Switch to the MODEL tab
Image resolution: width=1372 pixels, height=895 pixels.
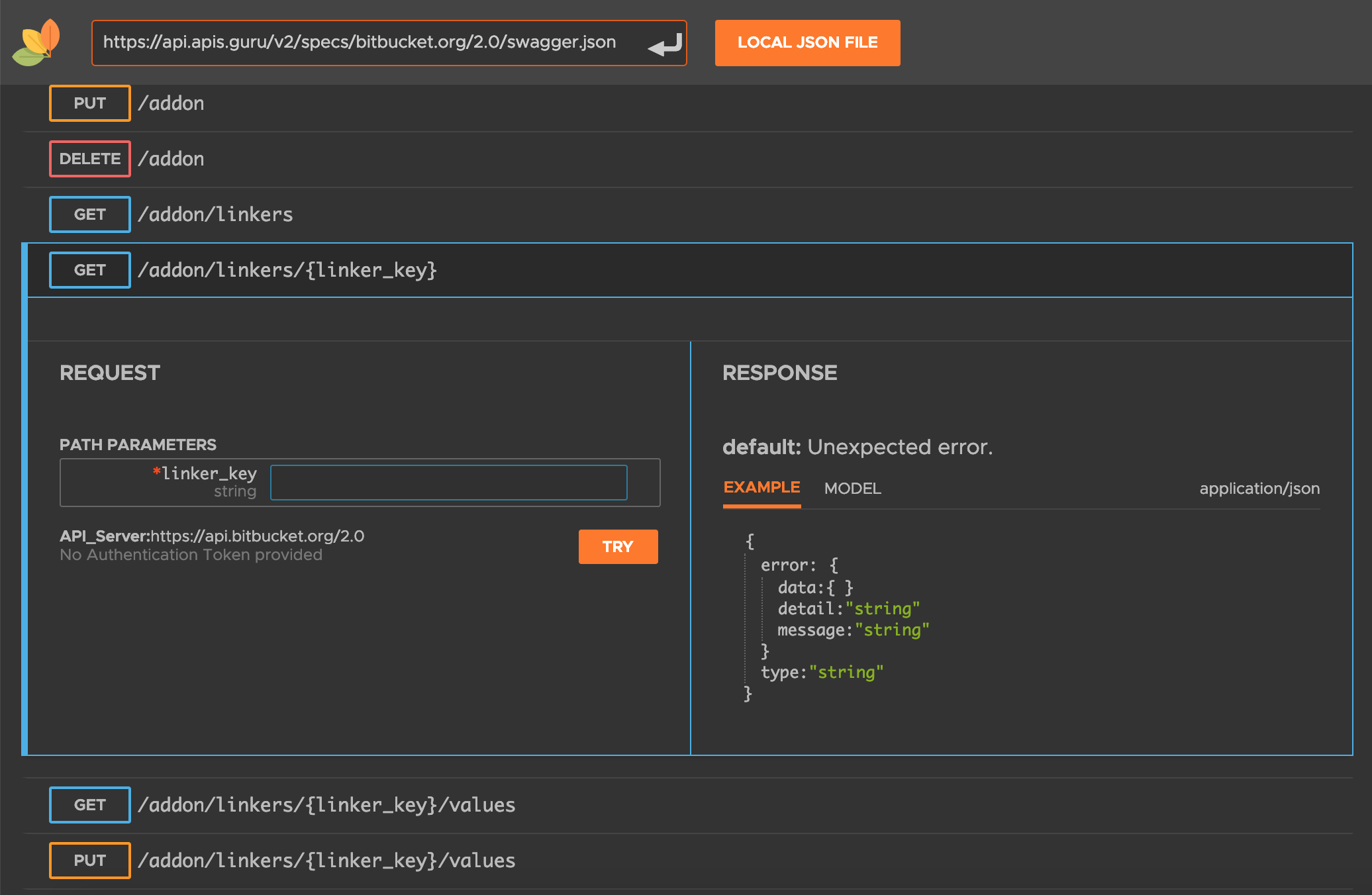pyautogui.click(x=852, y=489)
